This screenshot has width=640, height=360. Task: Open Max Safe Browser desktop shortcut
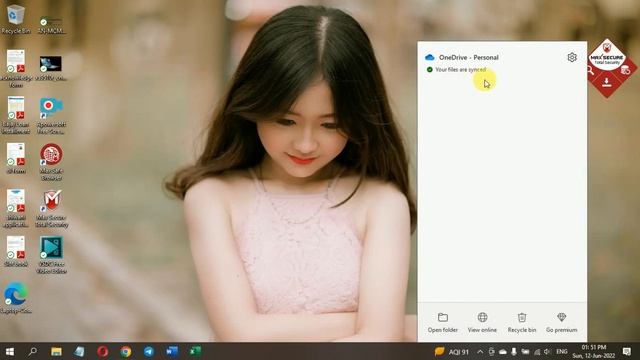(51, 162)
